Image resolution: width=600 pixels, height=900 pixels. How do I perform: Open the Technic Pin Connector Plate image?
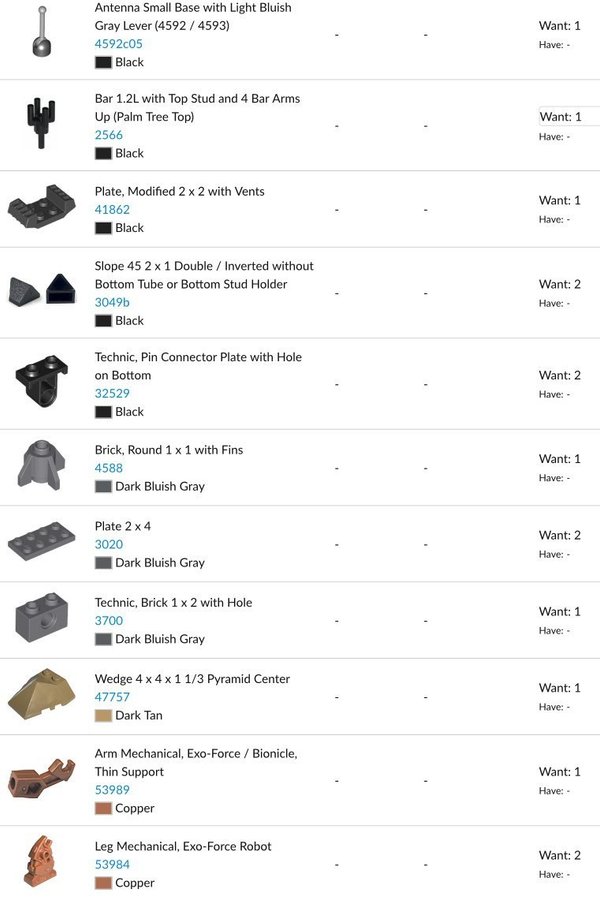click(x=41, y=383)
